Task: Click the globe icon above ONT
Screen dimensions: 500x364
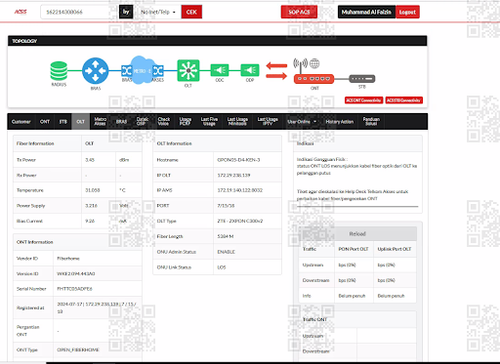Action: [315, 63]
